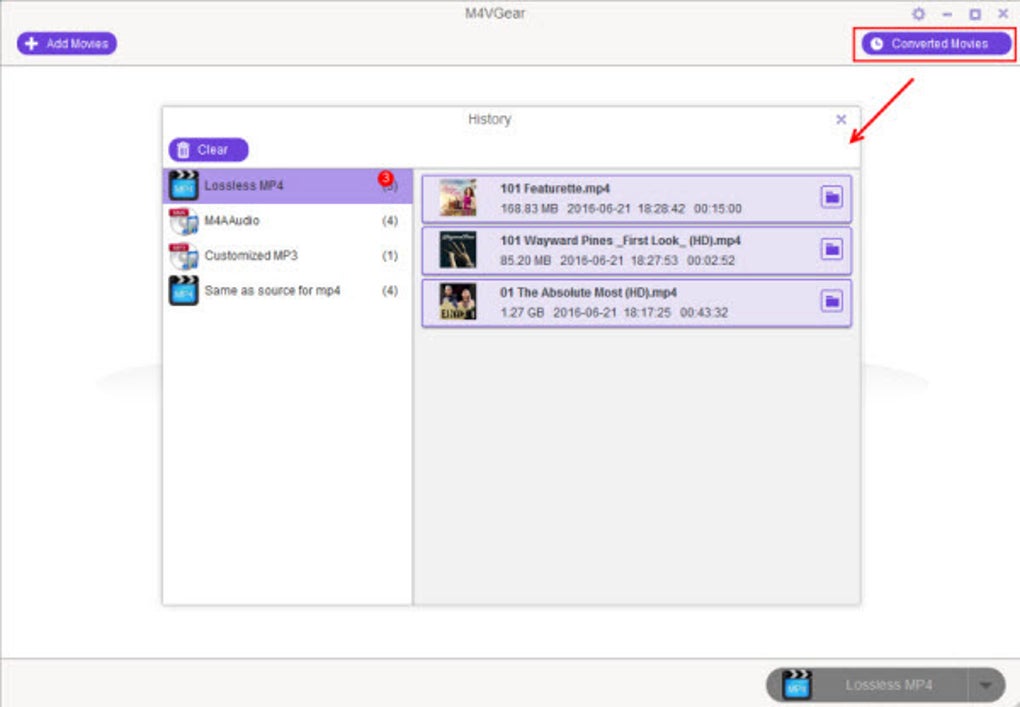Click the Lossless MP4 clapperboard icon
This screenshot has height=707, width=1020.
pos(183,186)
